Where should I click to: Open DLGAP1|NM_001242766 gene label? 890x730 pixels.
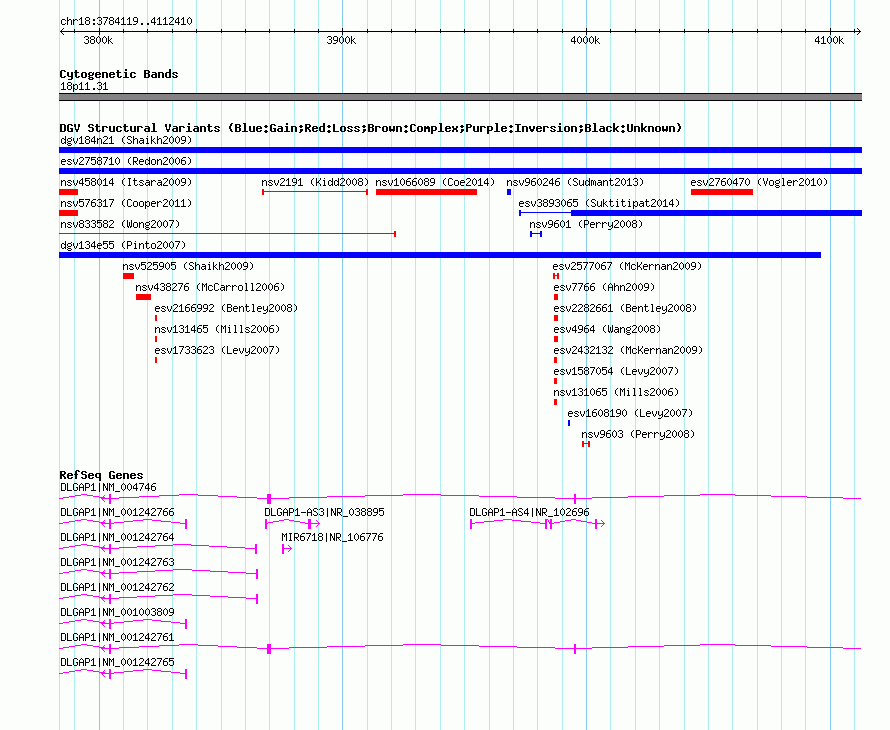pos(117,512)
